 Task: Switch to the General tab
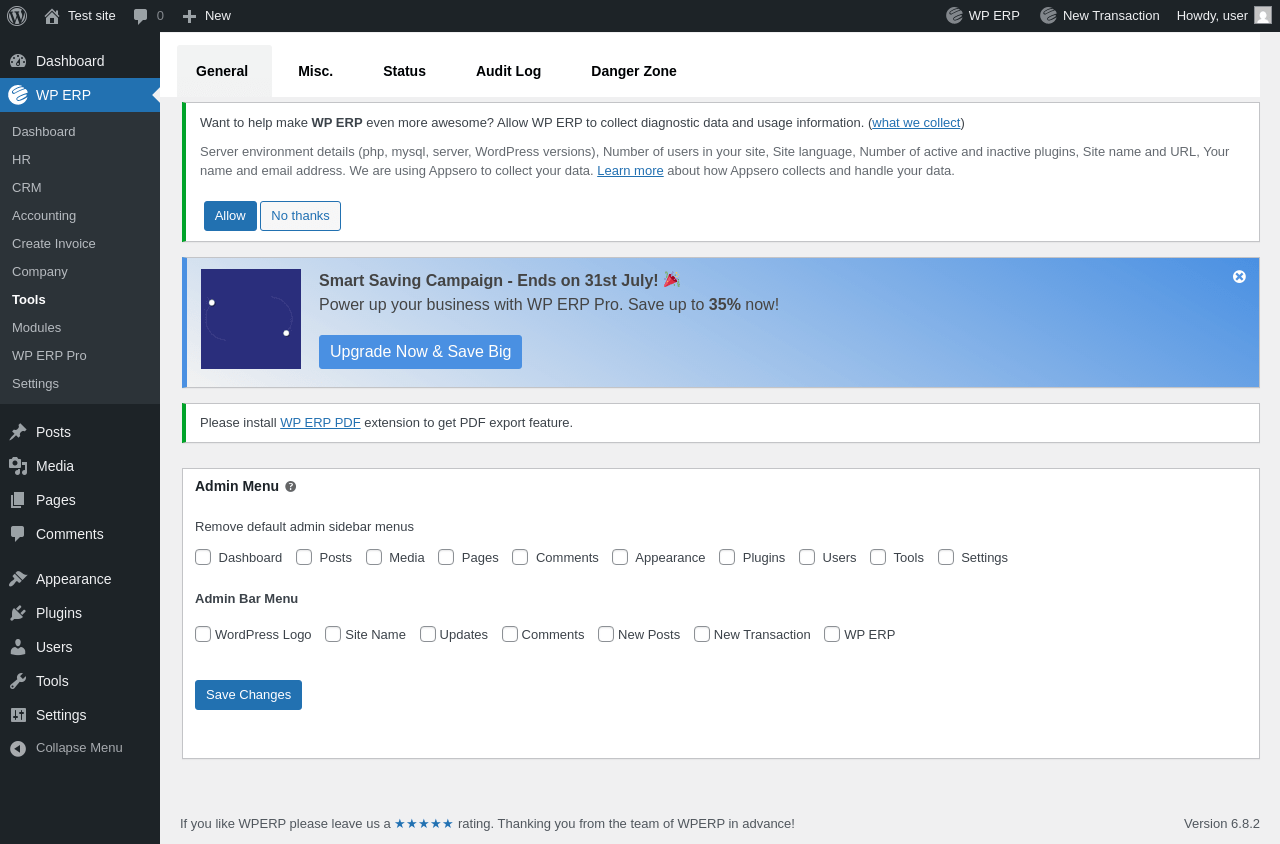[222, 71]
